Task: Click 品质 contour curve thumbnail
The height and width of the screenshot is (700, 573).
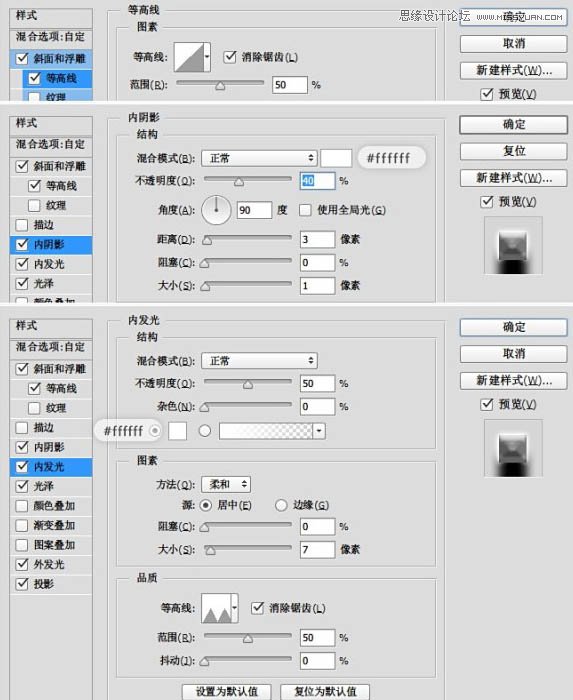Action: pos(216,608)
